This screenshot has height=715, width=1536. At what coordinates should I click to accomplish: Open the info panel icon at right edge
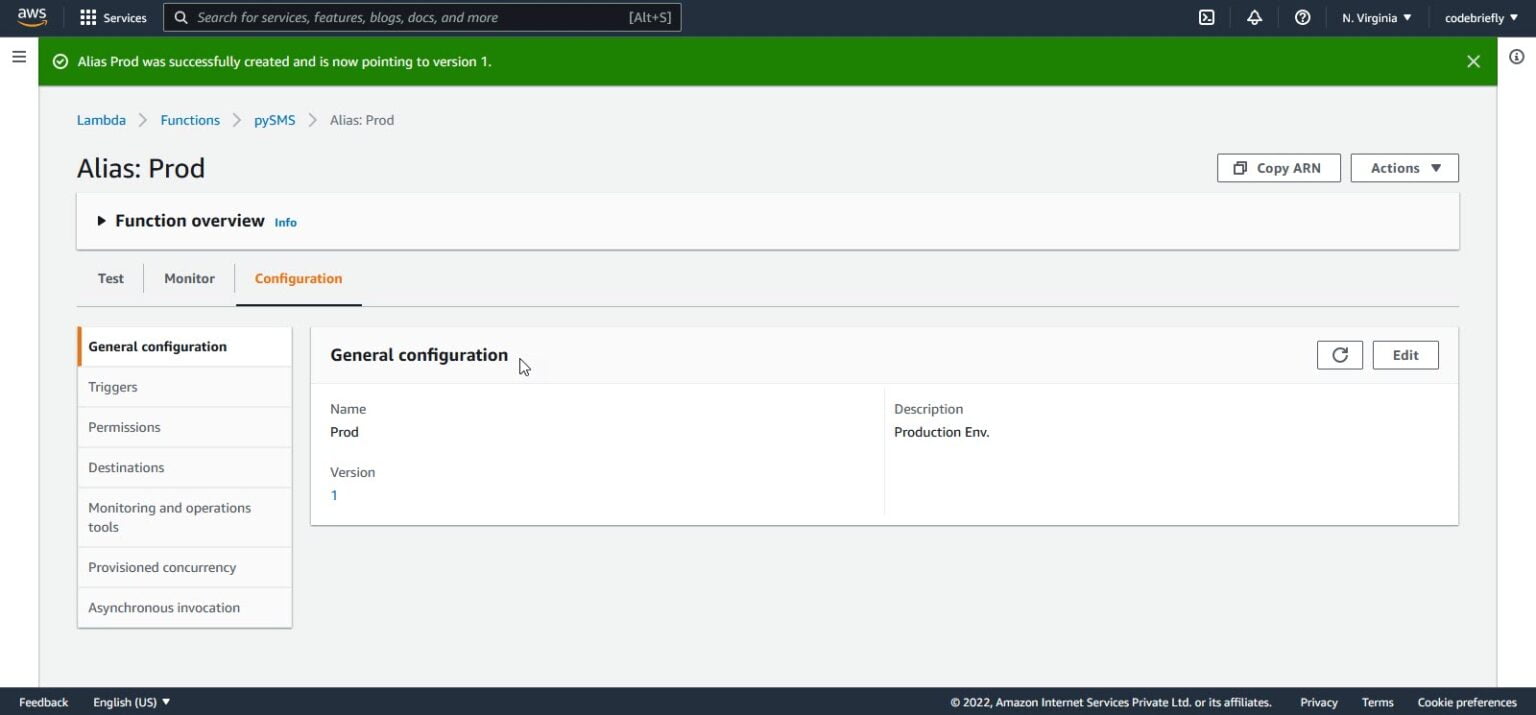point(1516,57)
